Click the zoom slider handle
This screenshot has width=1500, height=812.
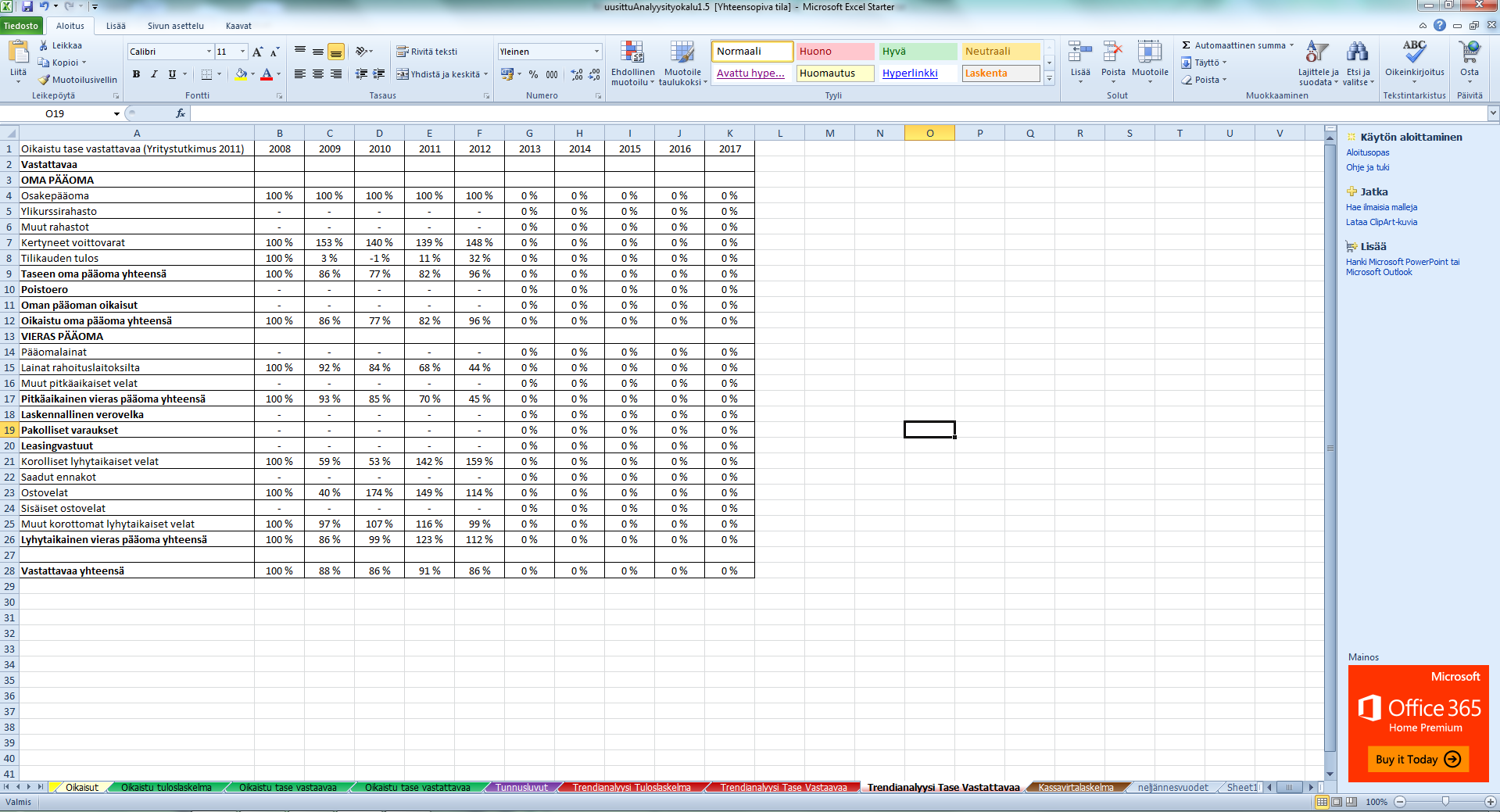[1445, 802]
